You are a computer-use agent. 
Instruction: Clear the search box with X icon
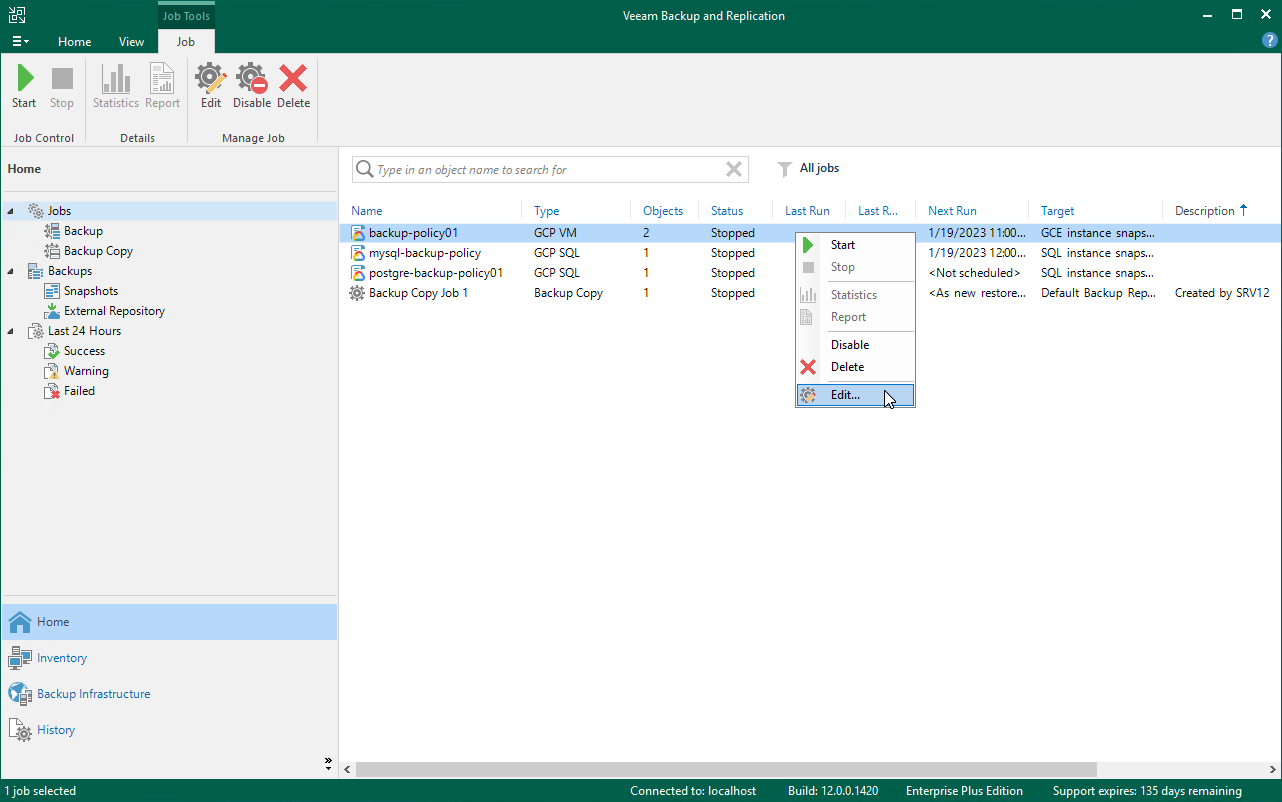[734, 169]
